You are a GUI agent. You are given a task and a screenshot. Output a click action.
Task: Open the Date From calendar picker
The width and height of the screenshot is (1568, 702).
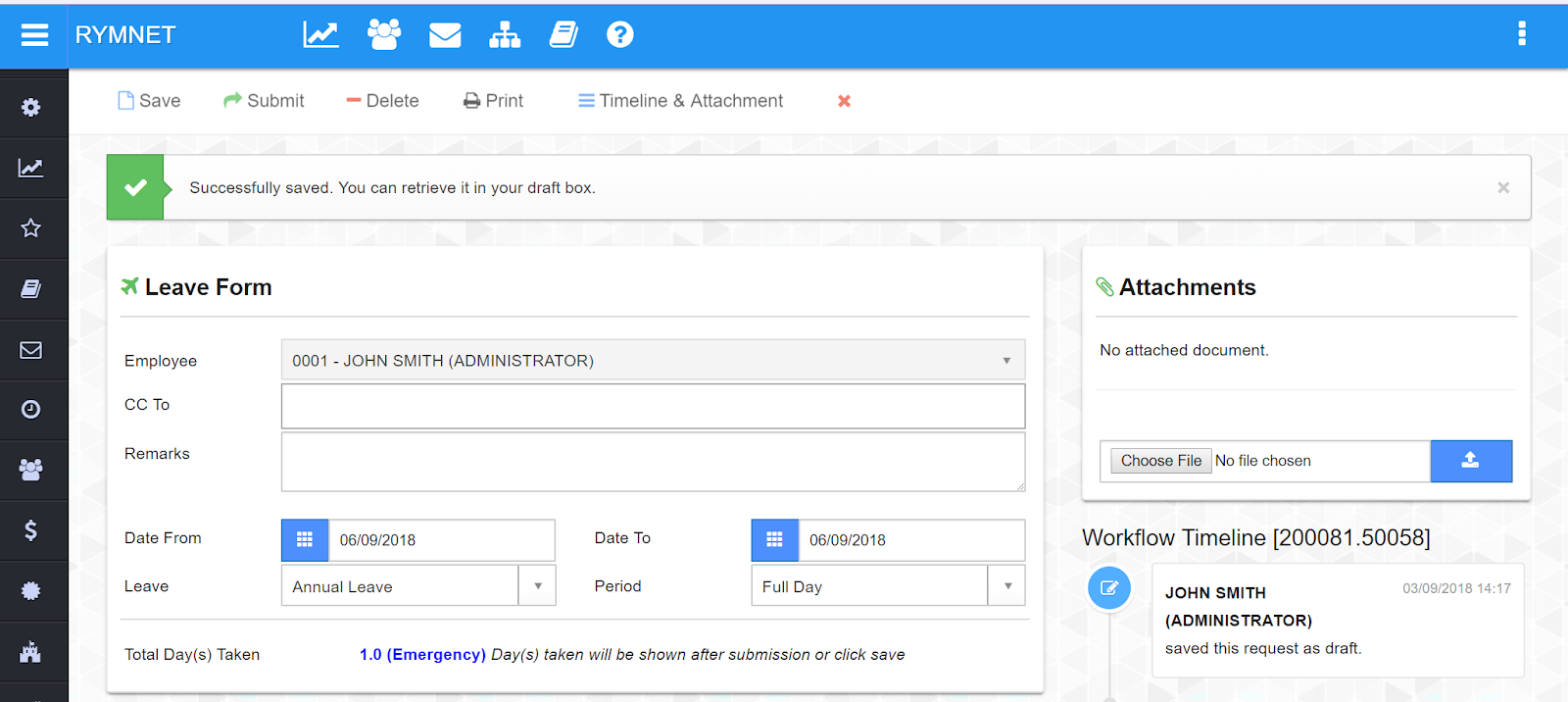pos(305,540)
